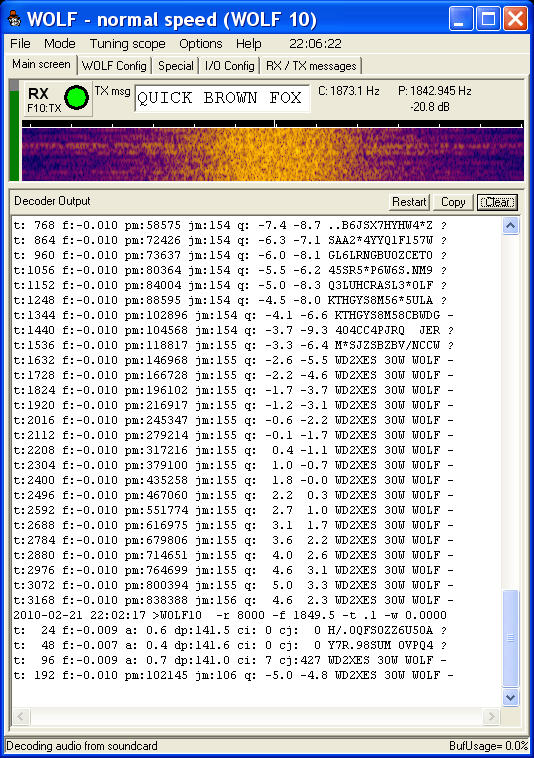Open the Options menu

(201, 44)
